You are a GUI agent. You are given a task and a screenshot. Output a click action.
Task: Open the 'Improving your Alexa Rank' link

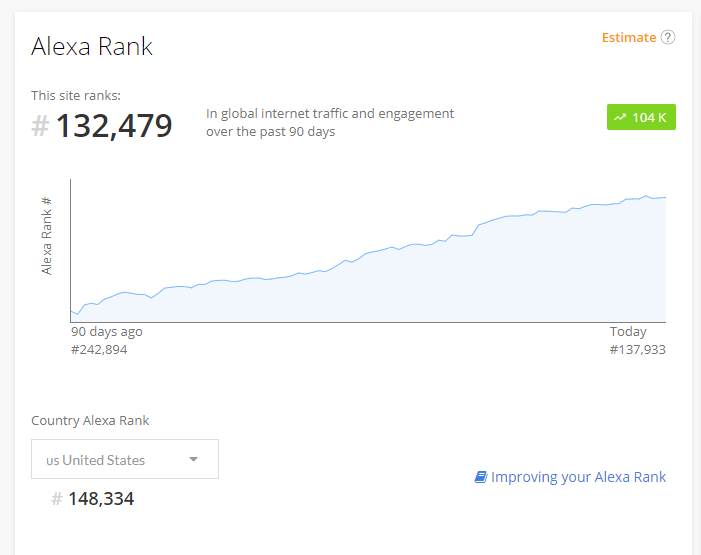tap(578, 477)
